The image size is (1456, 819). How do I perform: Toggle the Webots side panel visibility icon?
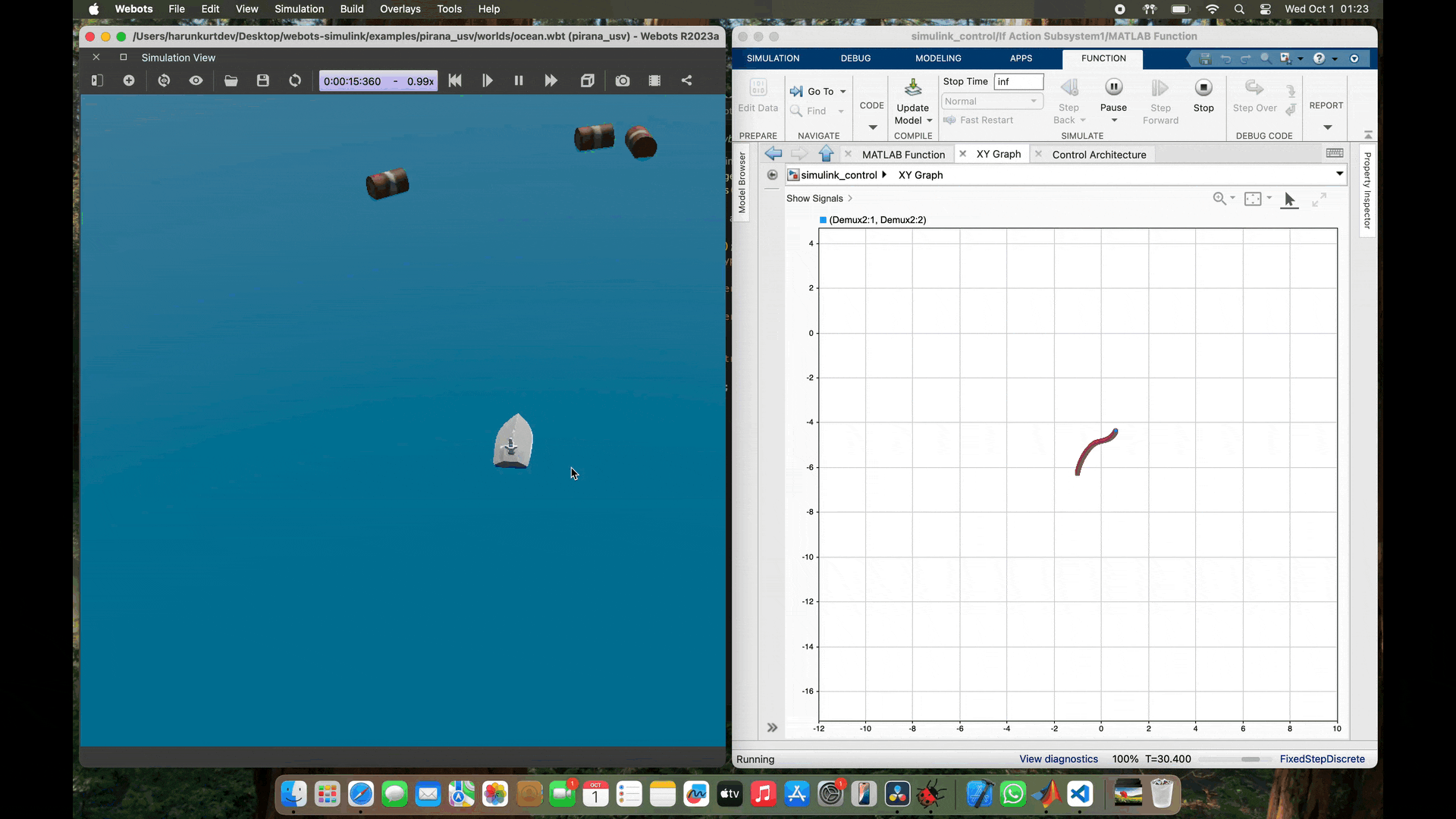pyautogui.click(x=97, y=80)
